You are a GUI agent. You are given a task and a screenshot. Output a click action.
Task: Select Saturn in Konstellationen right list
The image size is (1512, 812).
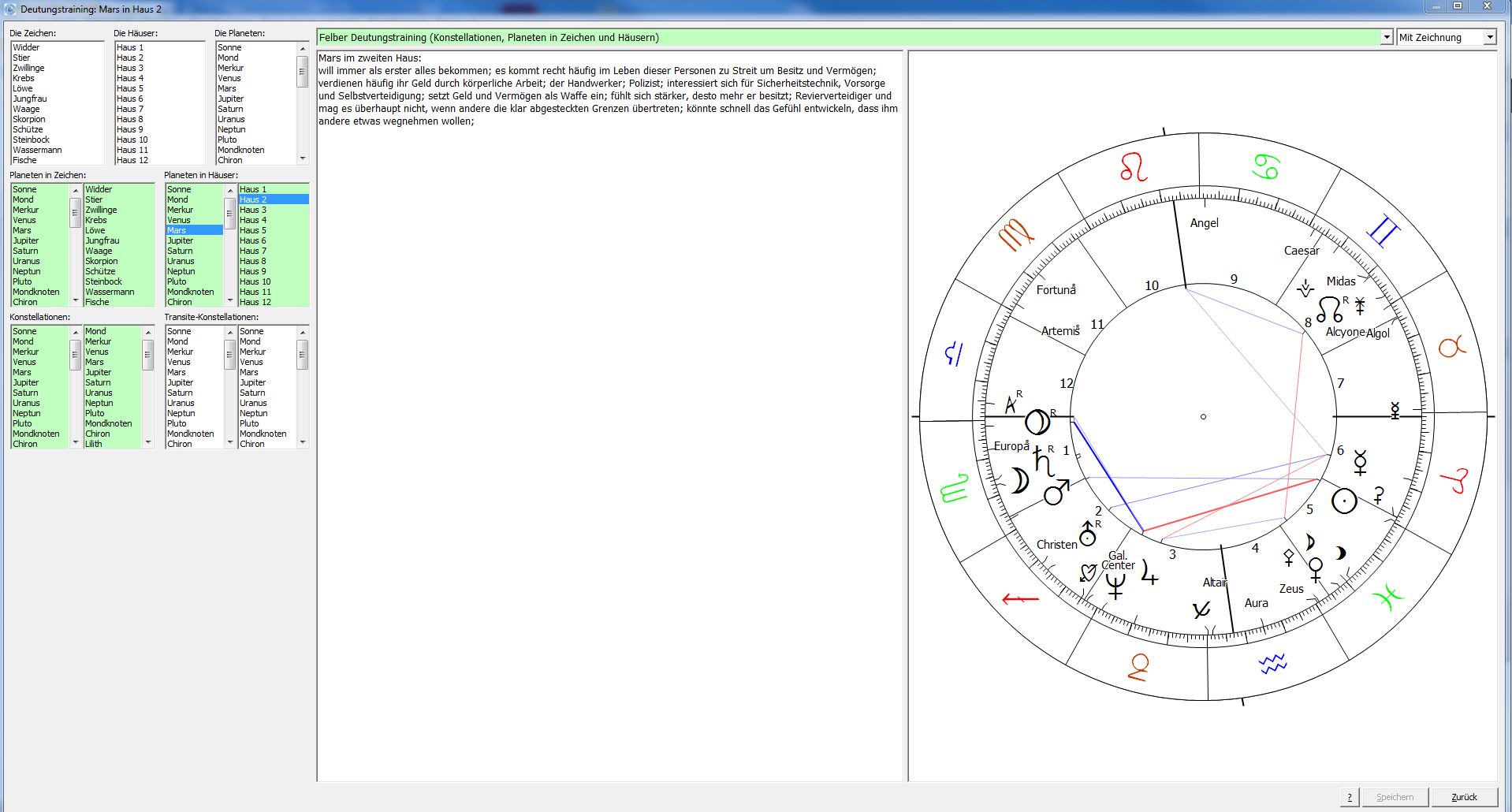(x=112, y=382)
